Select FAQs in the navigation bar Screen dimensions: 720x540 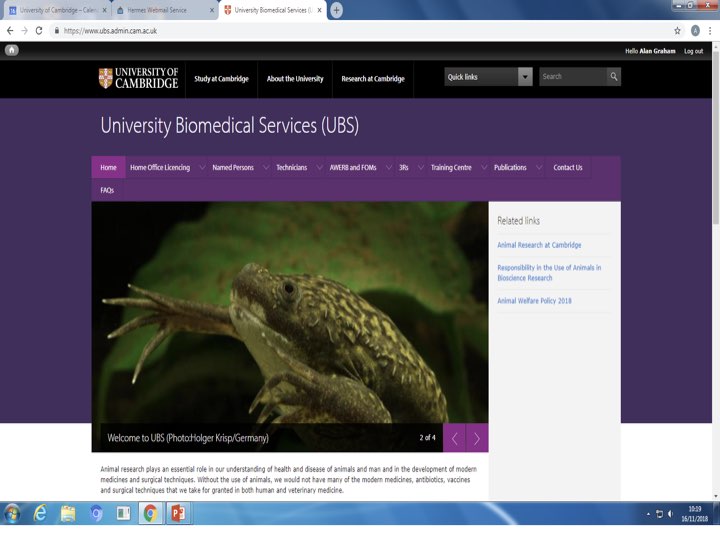pyautogui.click(x=107, y=190)
